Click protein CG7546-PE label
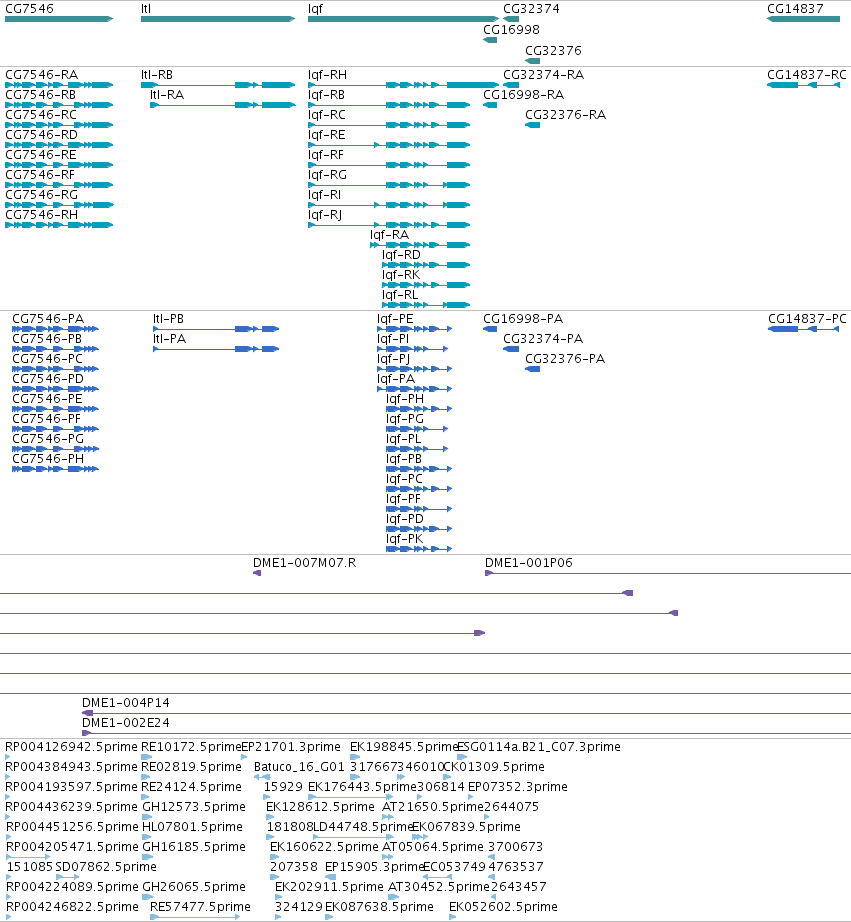 coord(47,399)
